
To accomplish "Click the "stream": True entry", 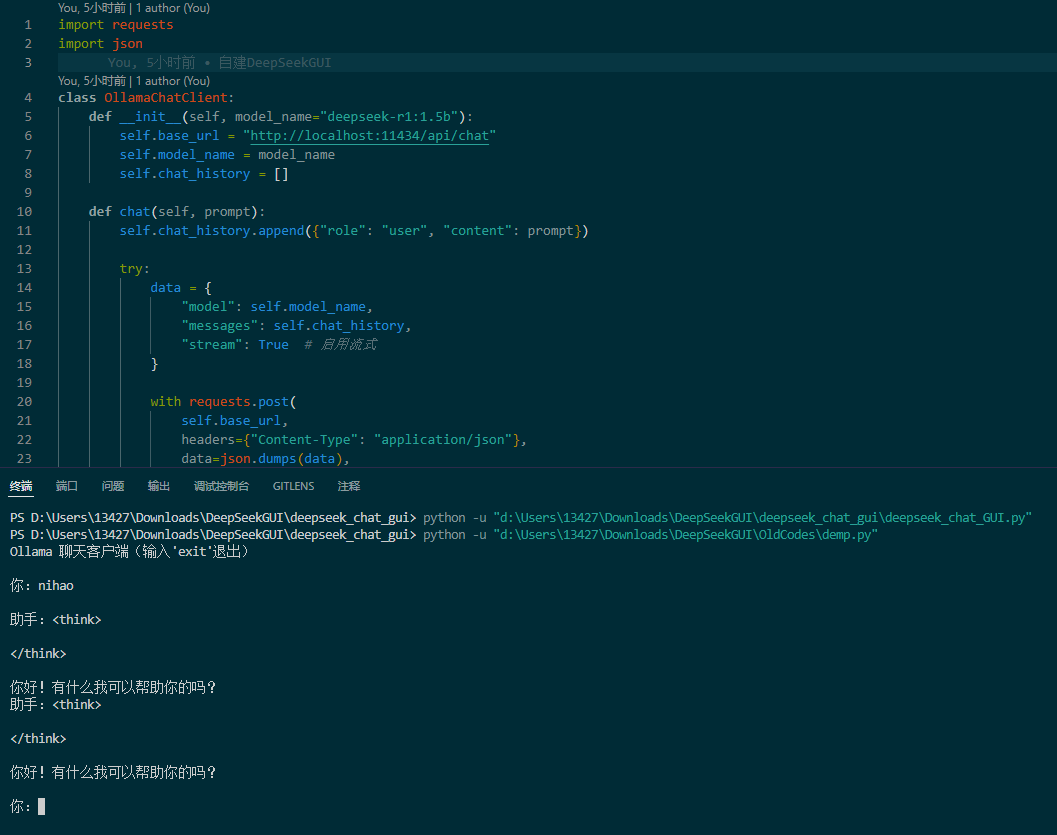I will 235,344.
